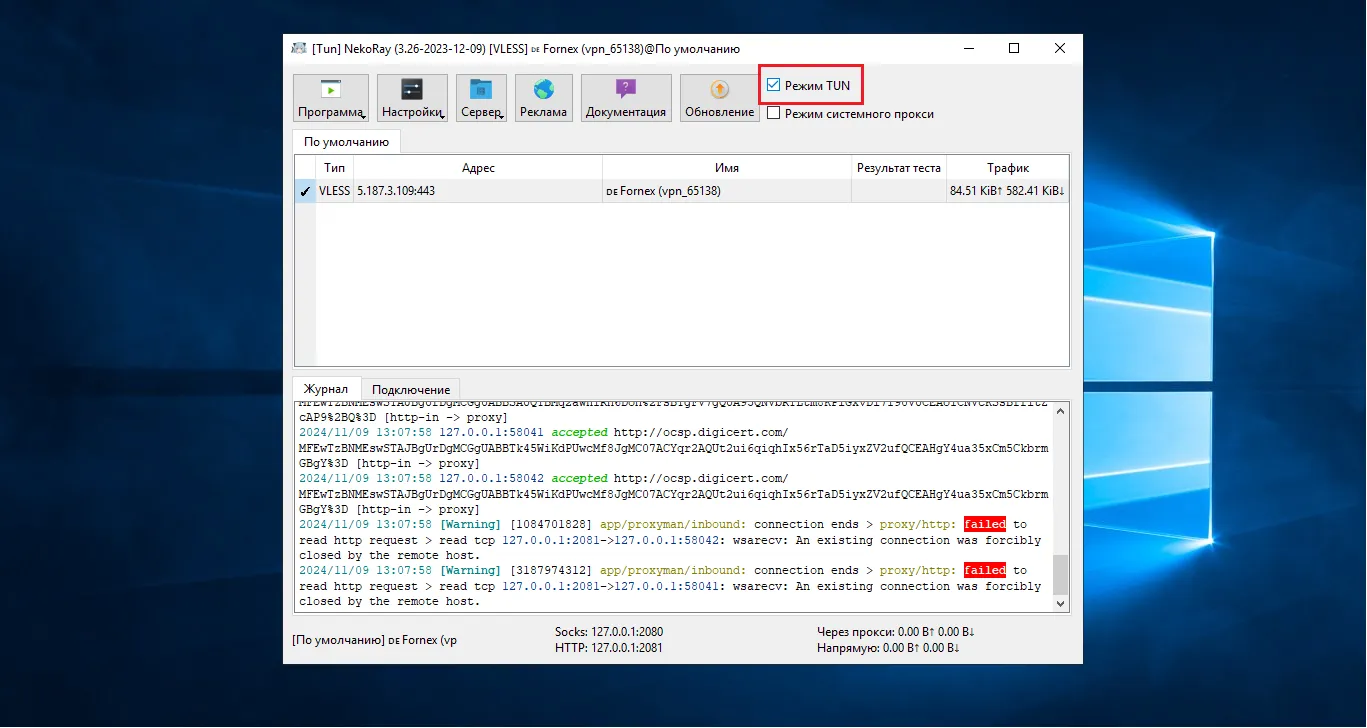Sort by the Трафик column header
Screen dimensions: 1367x728
pyautogui.click(x=1008, y=168)
